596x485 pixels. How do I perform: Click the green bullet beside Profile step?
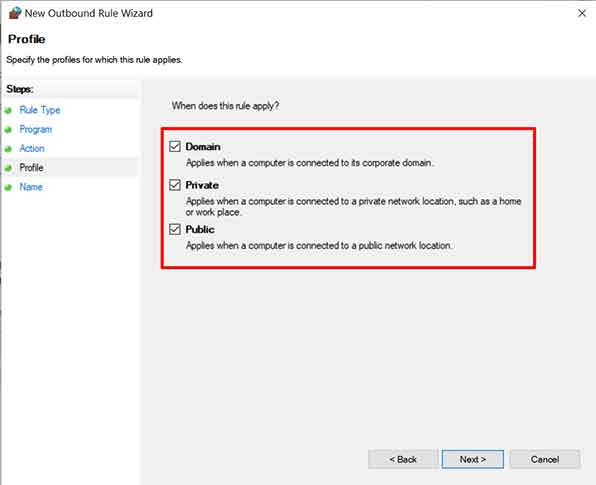click(x=8, y=168)
